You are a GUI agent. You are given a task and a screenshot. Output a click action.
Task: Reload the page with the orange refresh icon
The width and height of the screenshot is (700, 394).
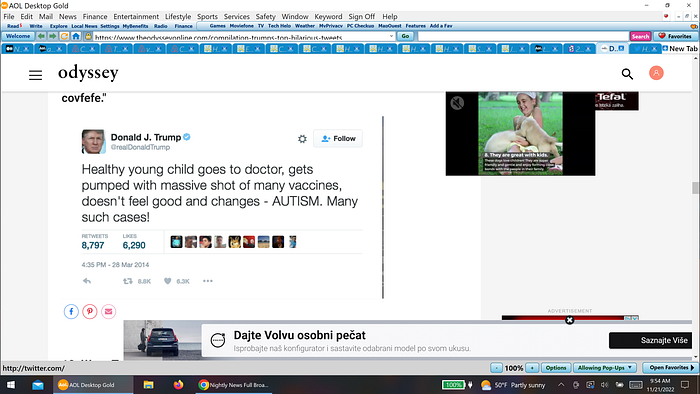click(x=64, y=36)
